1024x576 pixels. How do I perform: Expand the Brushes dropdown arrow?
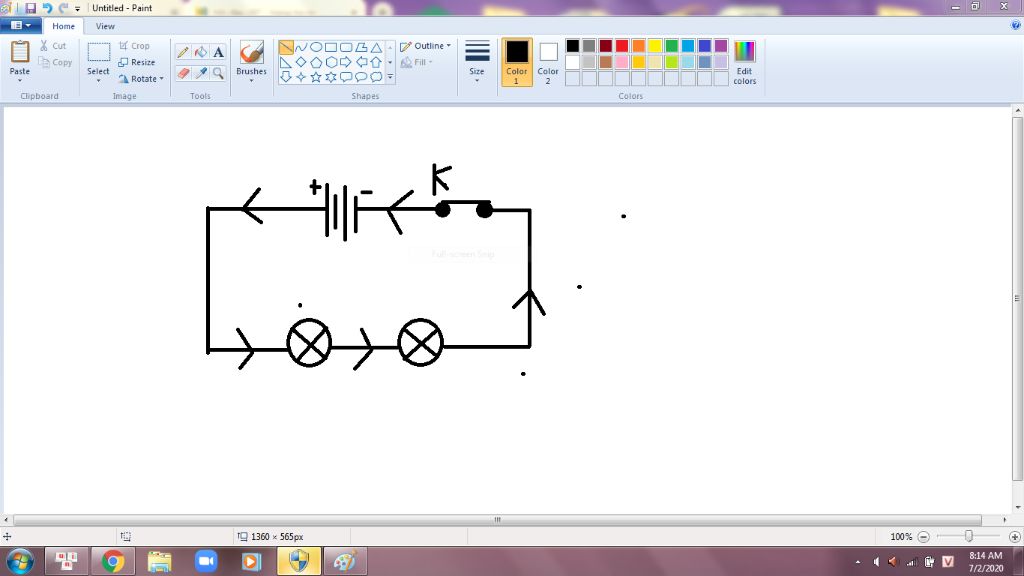coord(251,80)
